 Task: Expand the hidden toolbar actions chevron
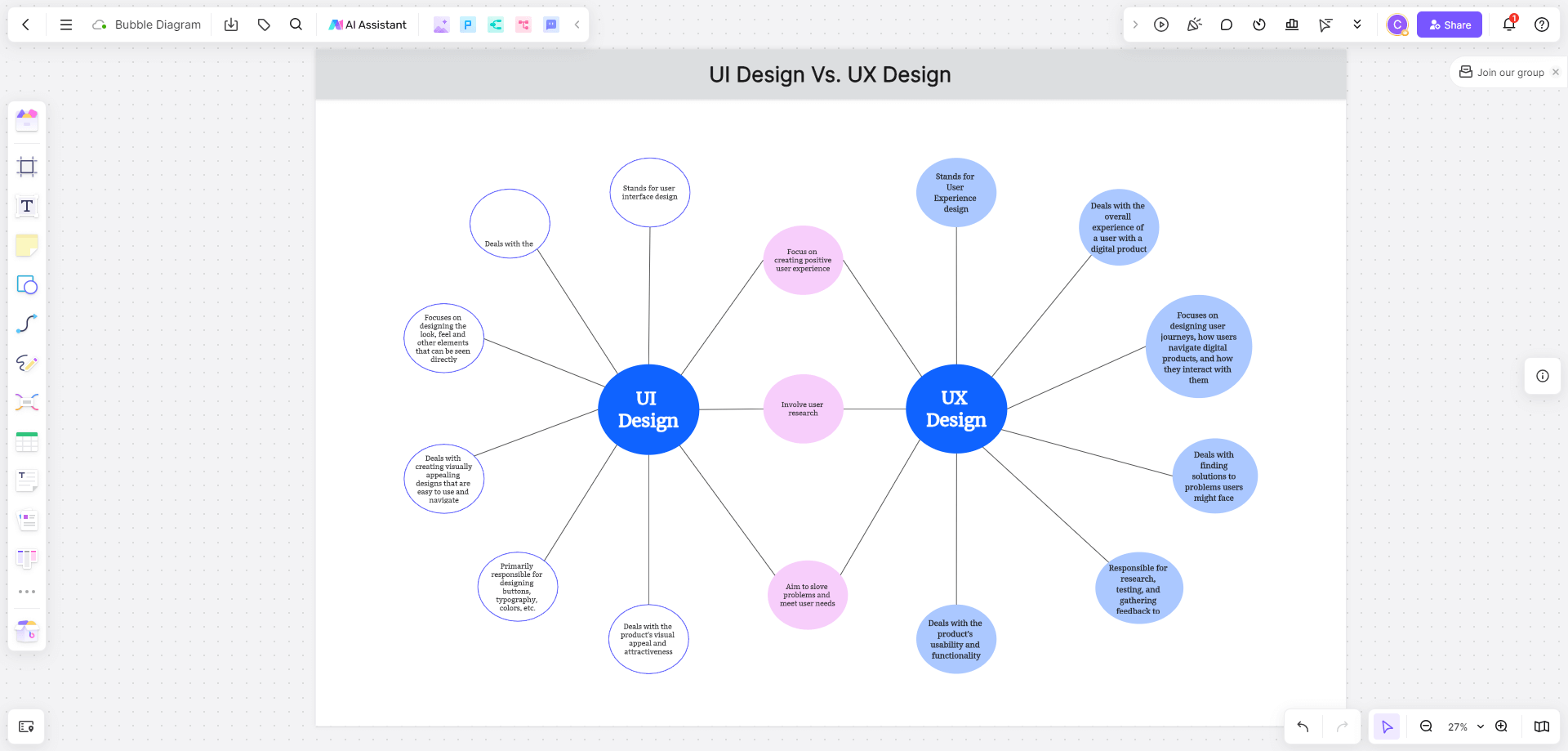point(1358,25)
